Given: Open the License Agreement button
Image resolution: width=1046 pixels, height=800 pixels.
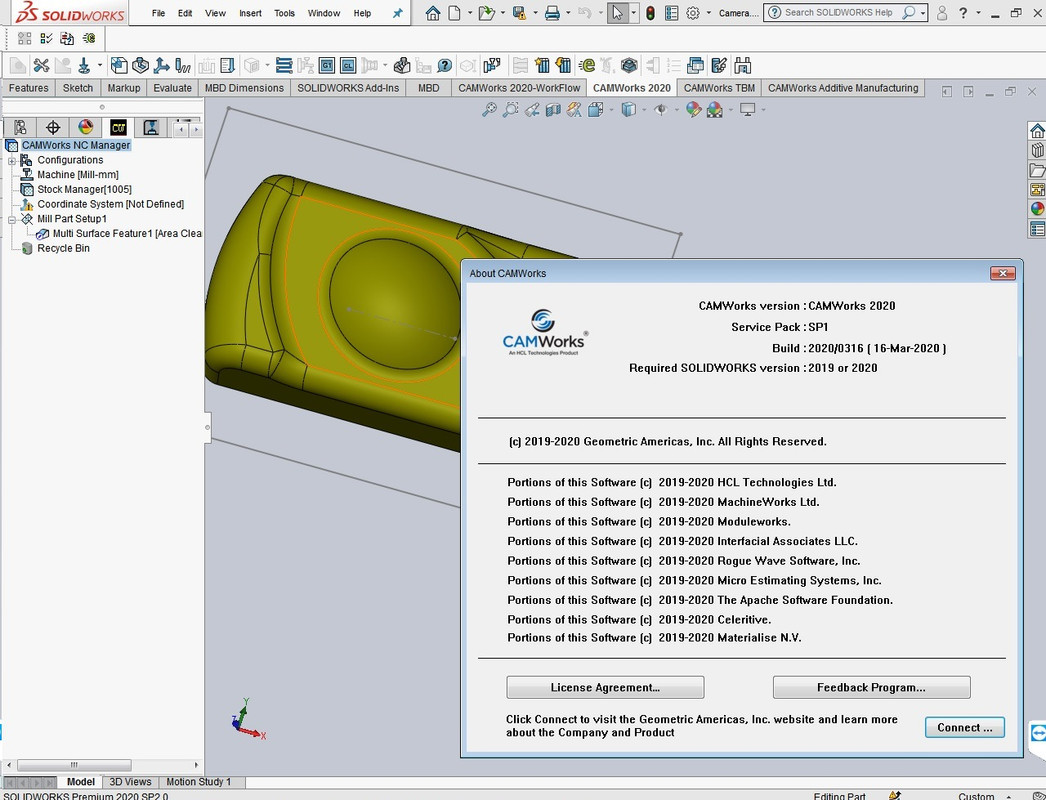Looking at the screenshot, I should (605, 687).
